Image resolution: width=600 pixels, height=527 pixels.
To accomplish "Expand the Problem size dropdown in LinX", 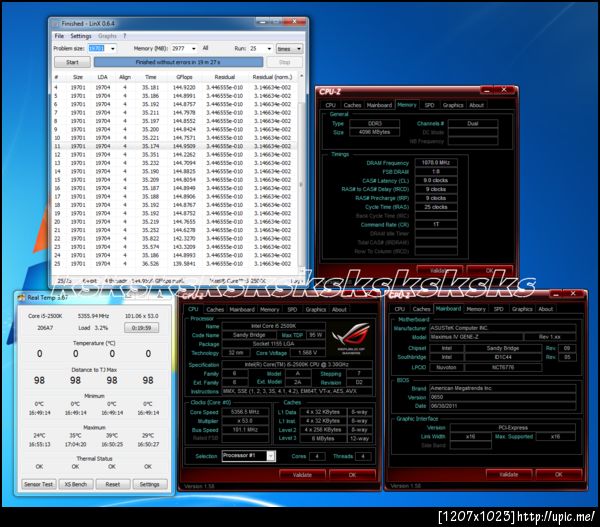I will pos(112,49).
